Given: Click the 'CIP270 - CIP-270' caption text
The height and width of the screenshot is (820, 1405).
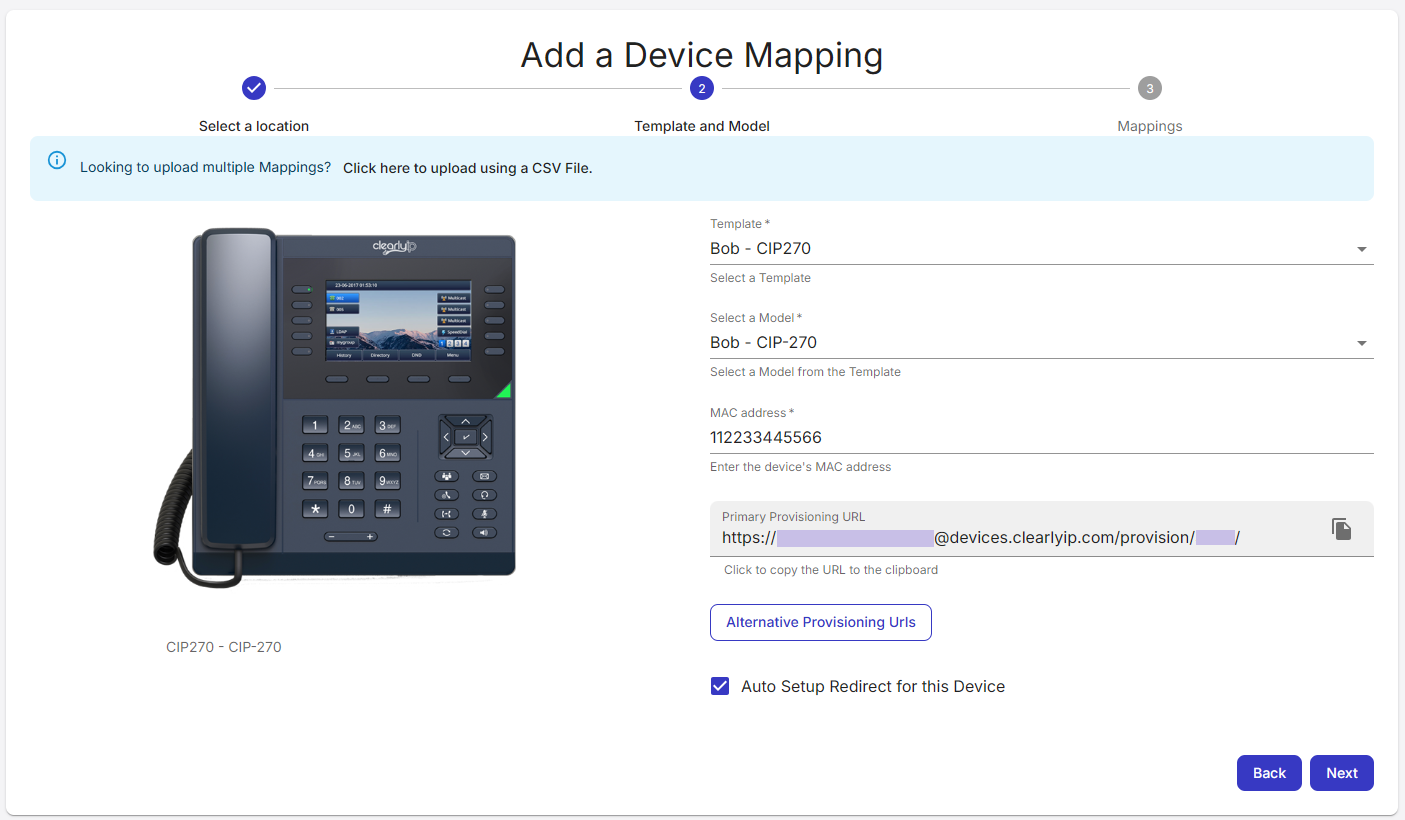Looking at the screenshot, I should [224, 647].
